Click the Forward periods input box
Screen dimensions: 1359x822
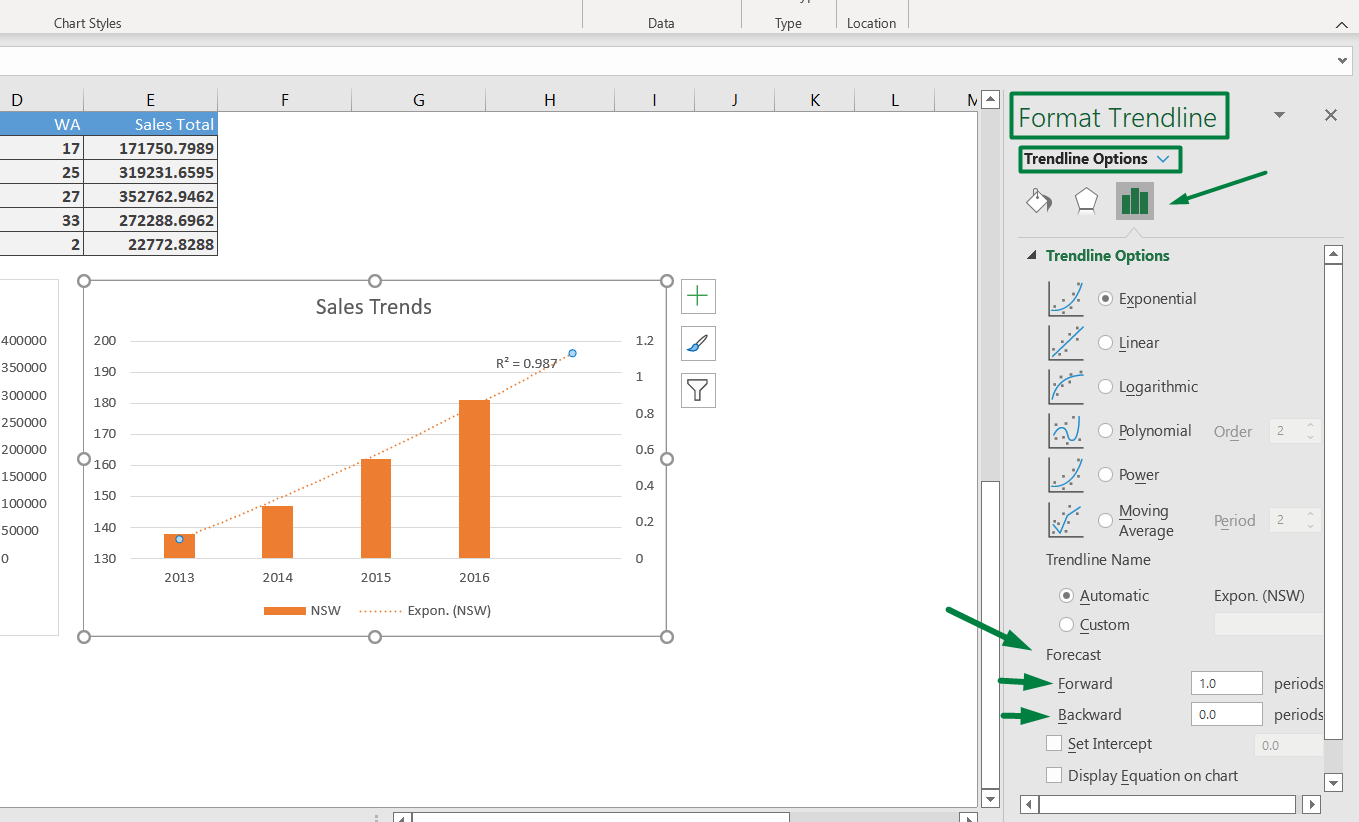(x=1226, y=683)
